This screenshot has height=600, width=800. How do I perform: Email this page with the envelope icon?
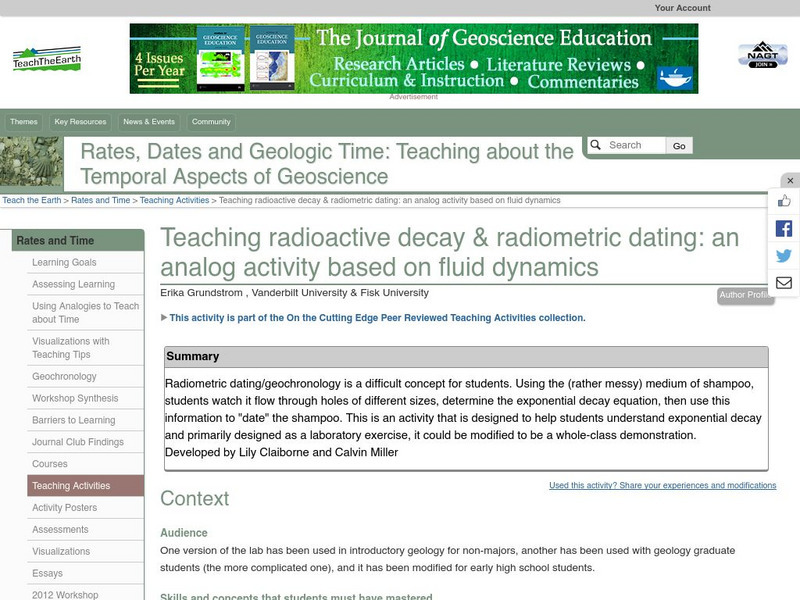point(784,283)
